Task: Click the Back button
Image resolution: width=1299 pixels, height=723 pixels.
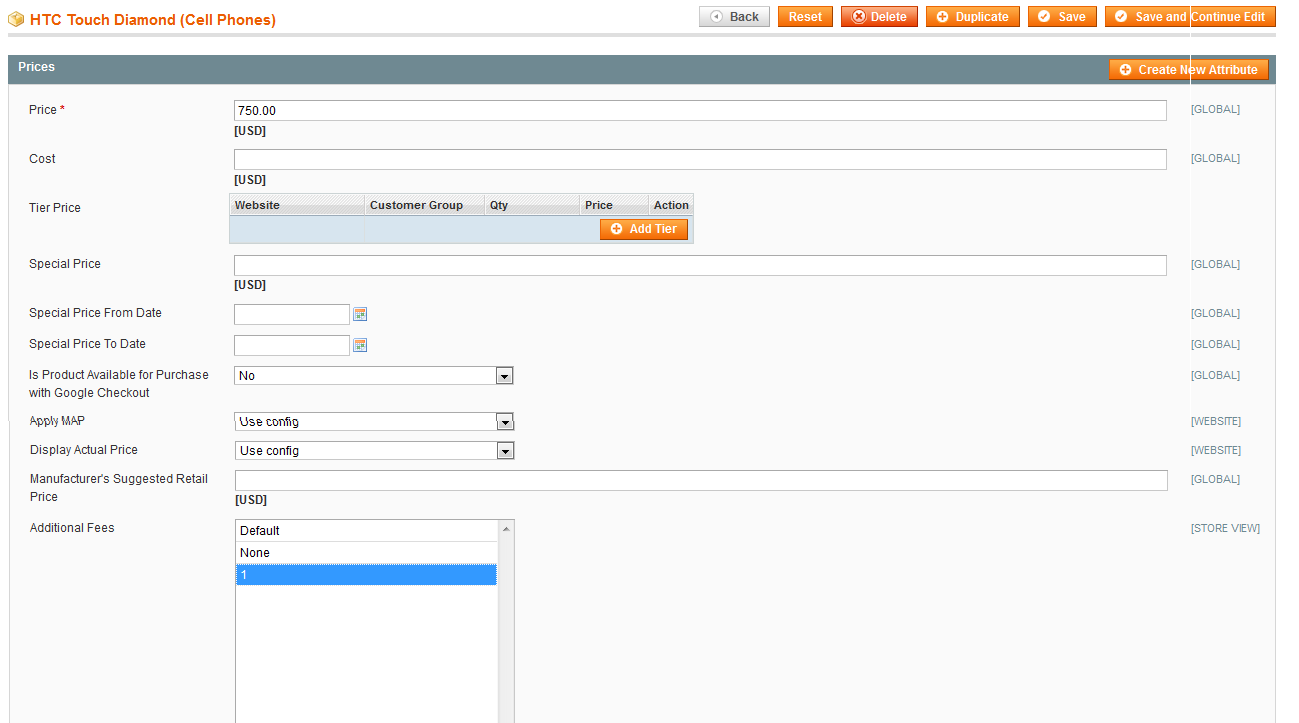Action: pos(734,17)
